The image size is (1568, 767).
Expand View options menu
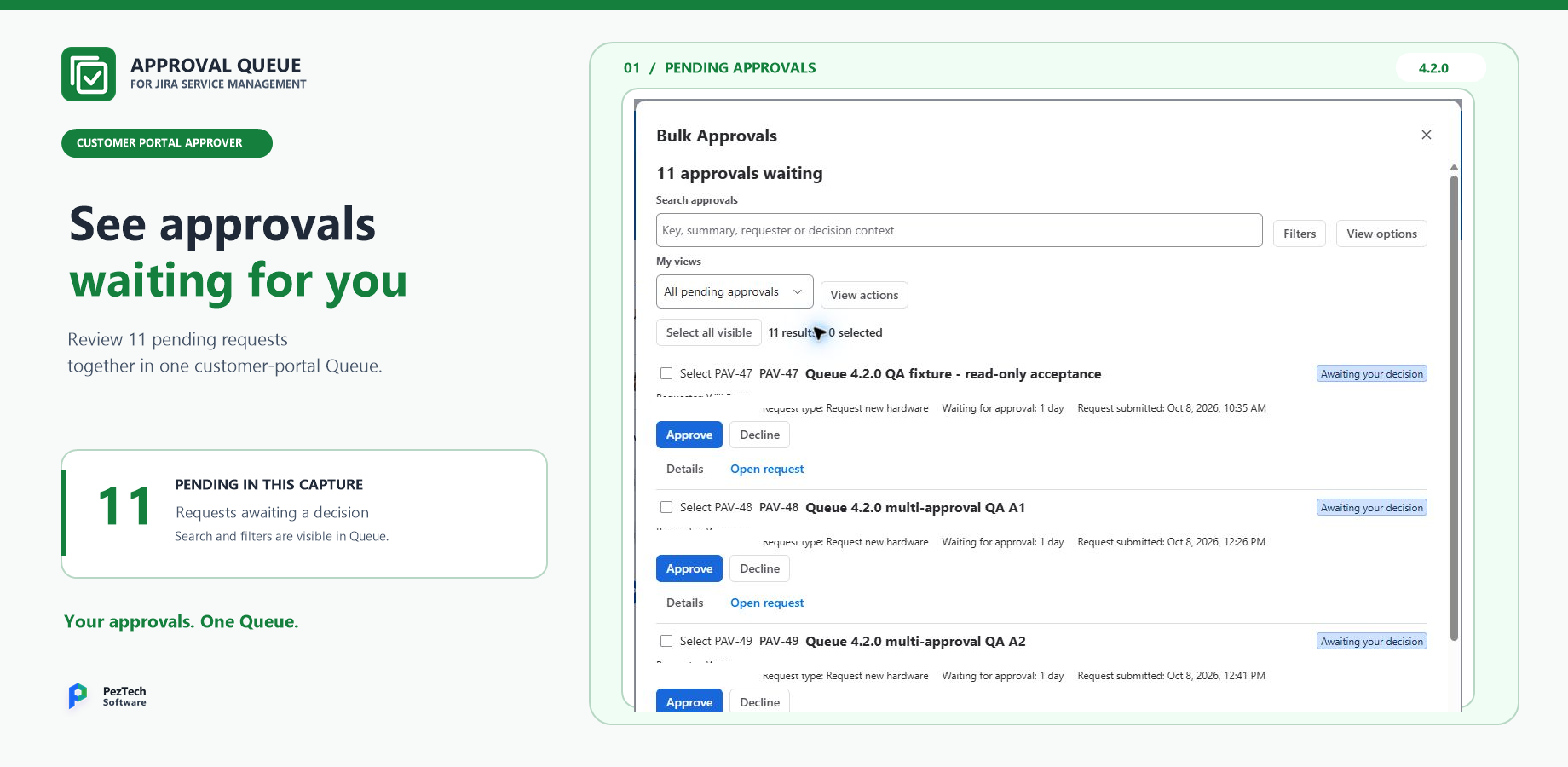click(x=1381, y=234)
